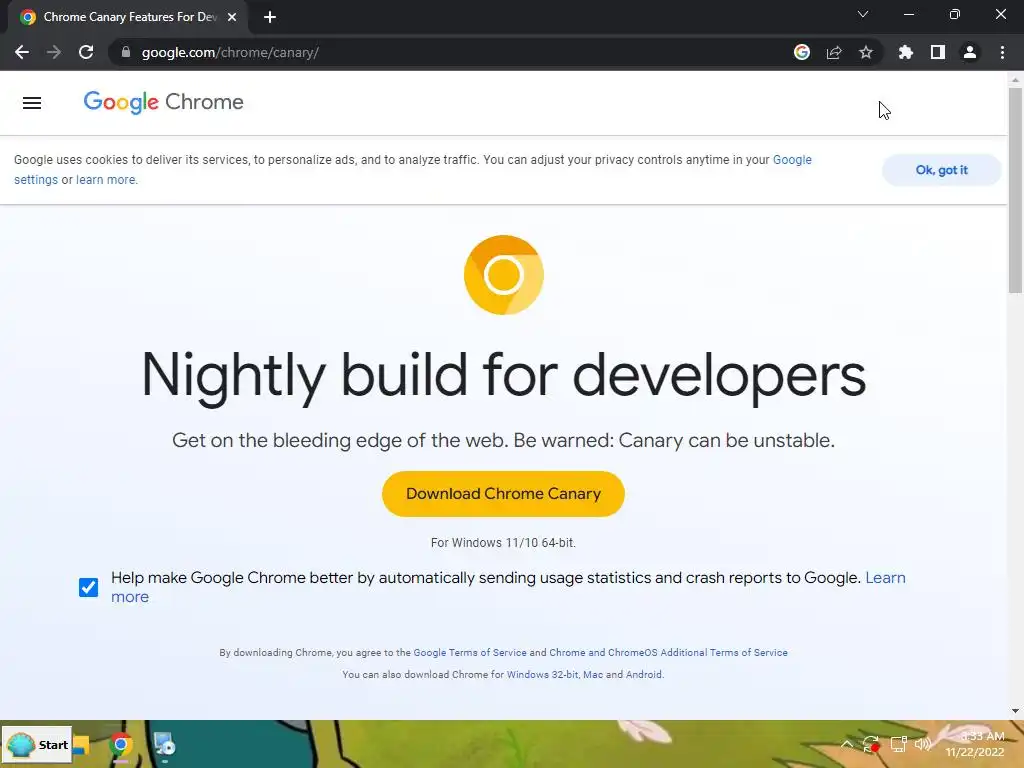This screenshot has width=1024, height=768.
Task: Open the folder icon beside Start on taskbar
Action: click(82, 744)
